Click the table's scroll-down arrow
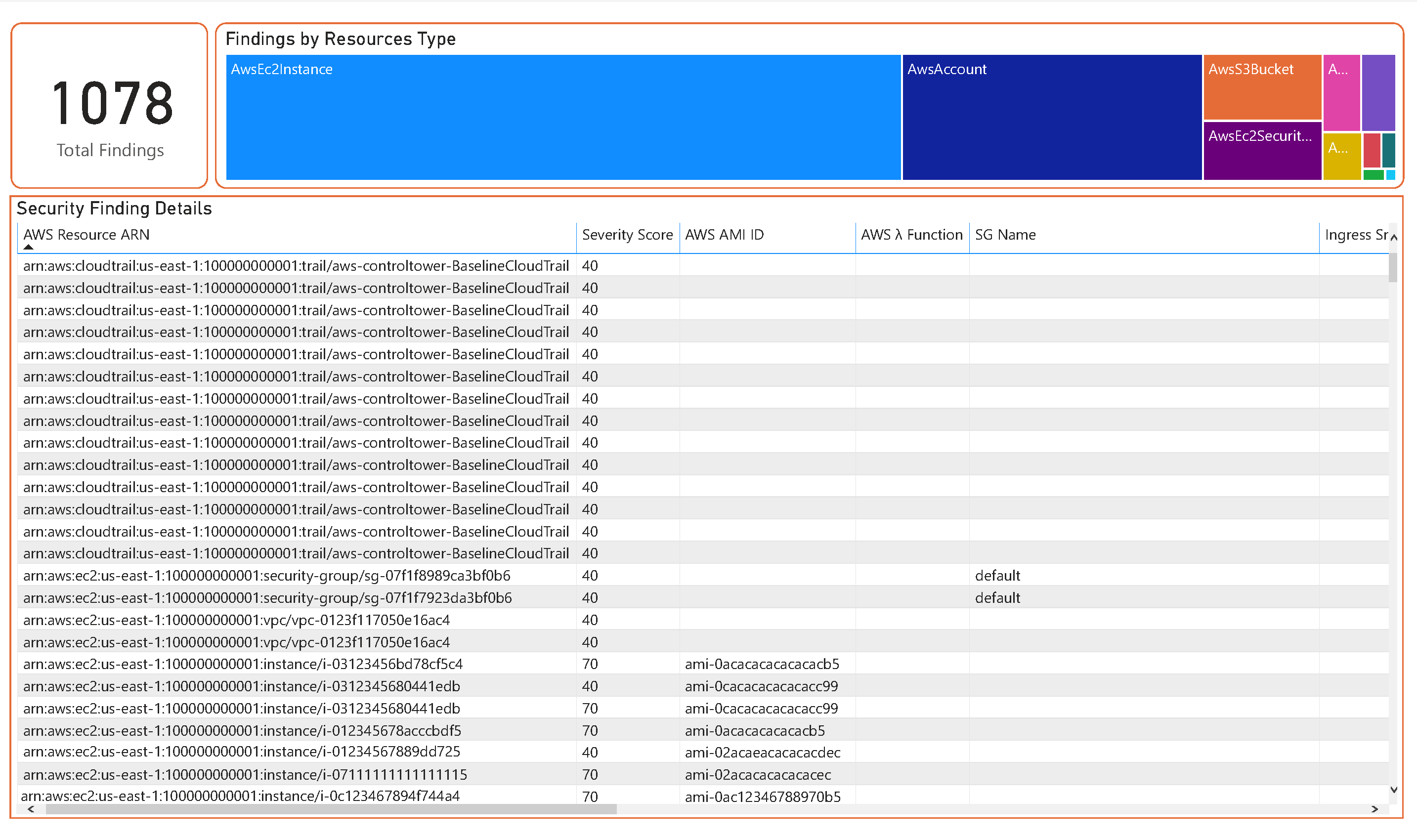Screen dimensions: 1417x840 tap(1393, 790)
